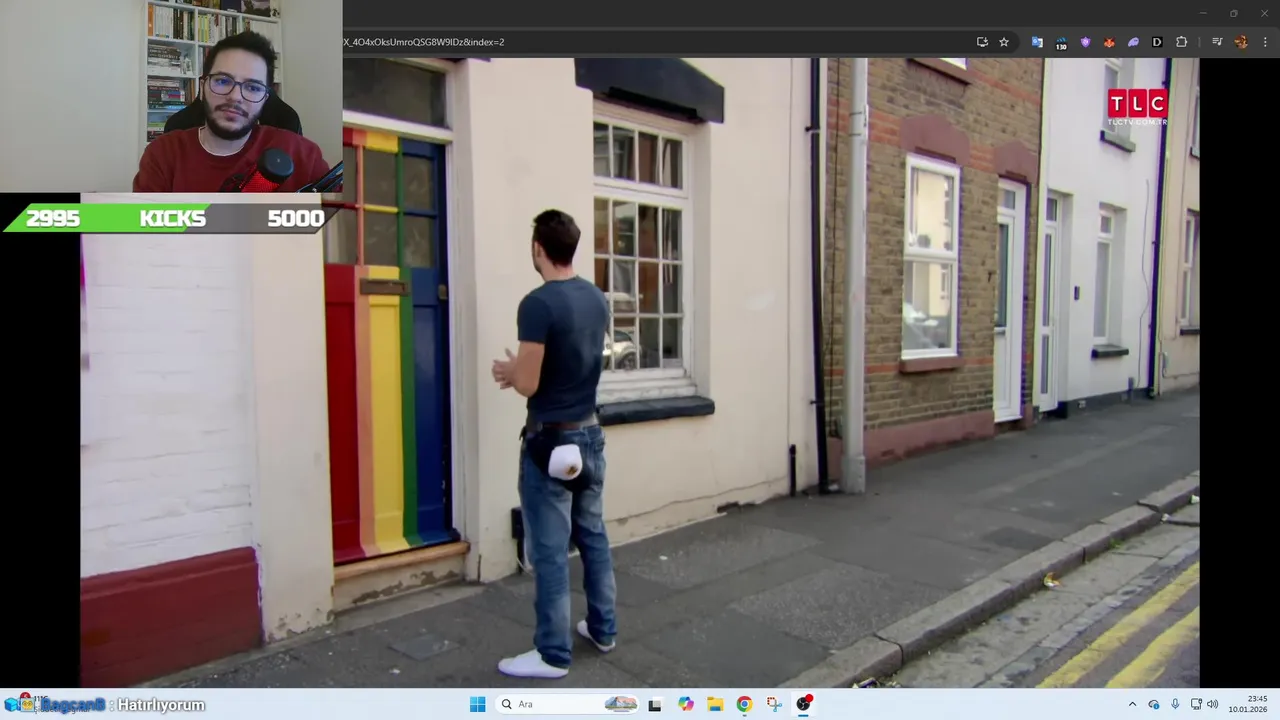Open the purple shield extension
The width and height of the screenshot is (1280, 720).
[1085, 42]
